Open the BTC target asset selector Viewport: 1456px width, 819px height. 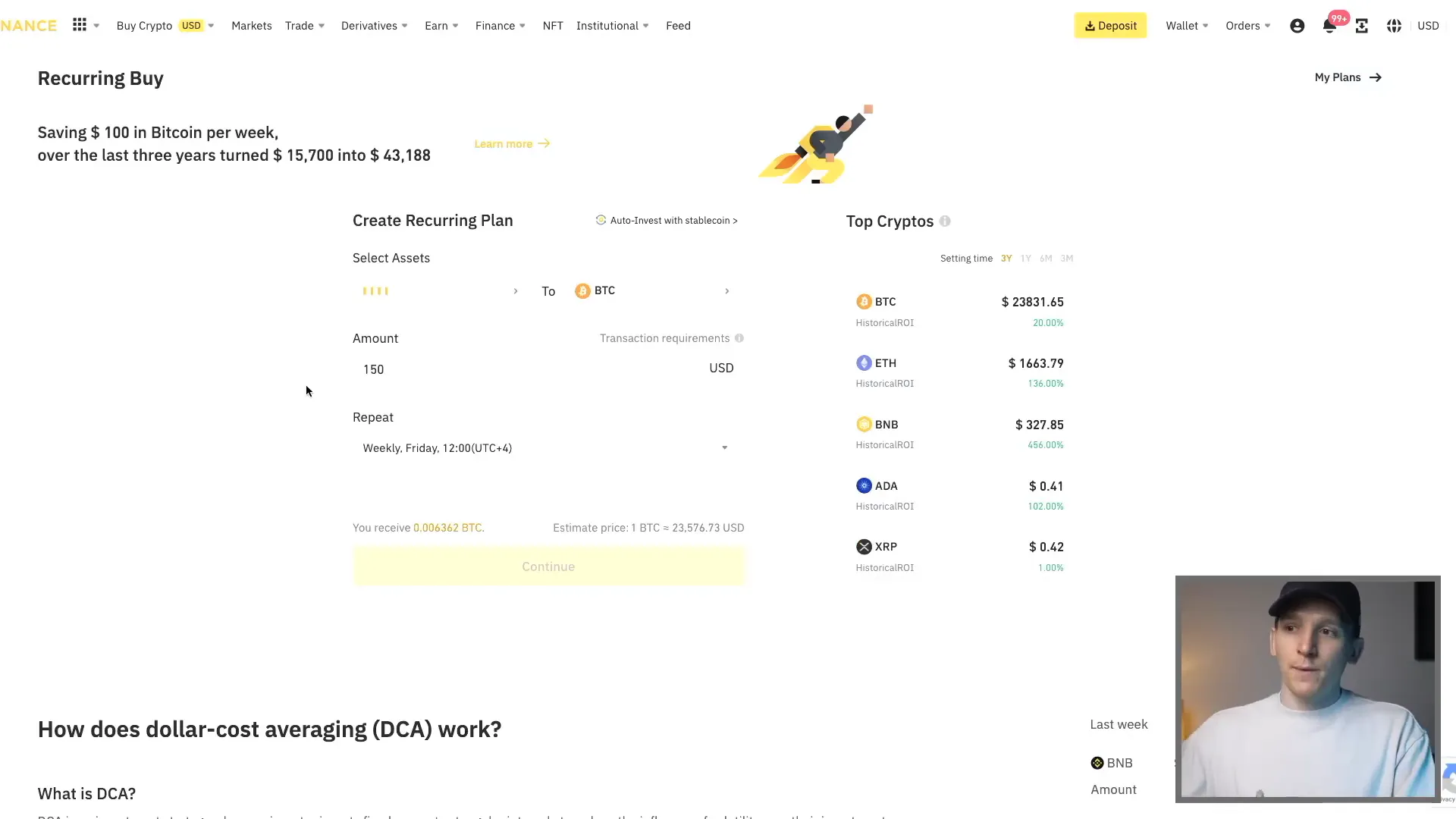(x=652, y=291)
